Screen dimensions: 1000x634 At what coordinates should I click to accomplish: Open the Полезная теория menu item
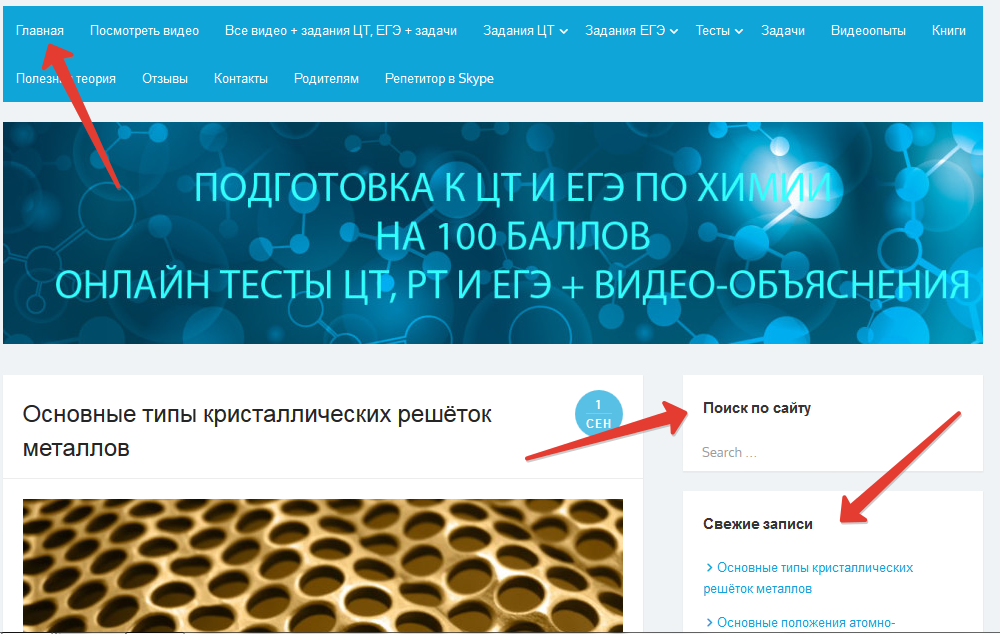pos(66,78)
